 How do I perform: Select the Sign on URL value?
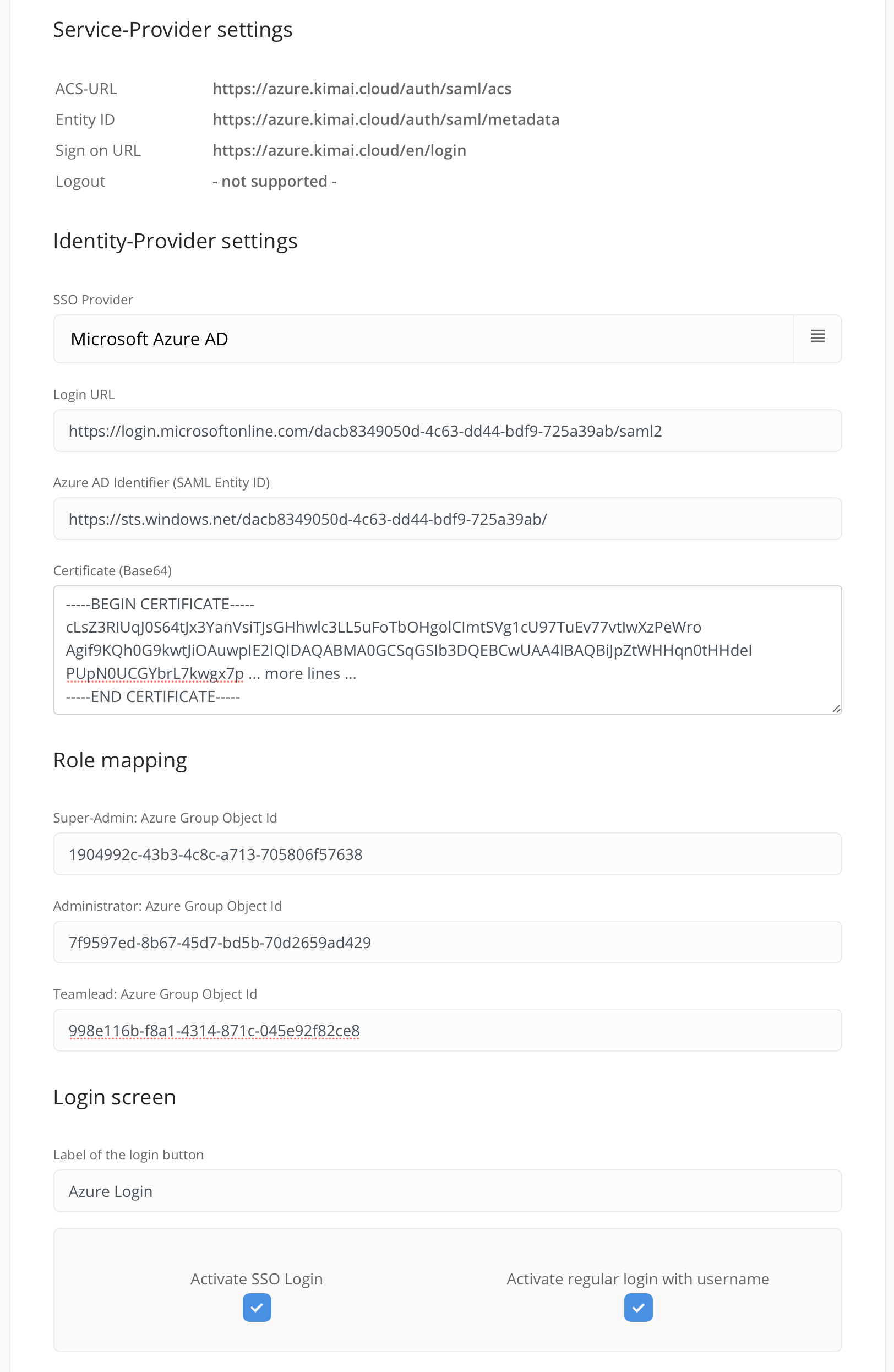click(340, 150)
